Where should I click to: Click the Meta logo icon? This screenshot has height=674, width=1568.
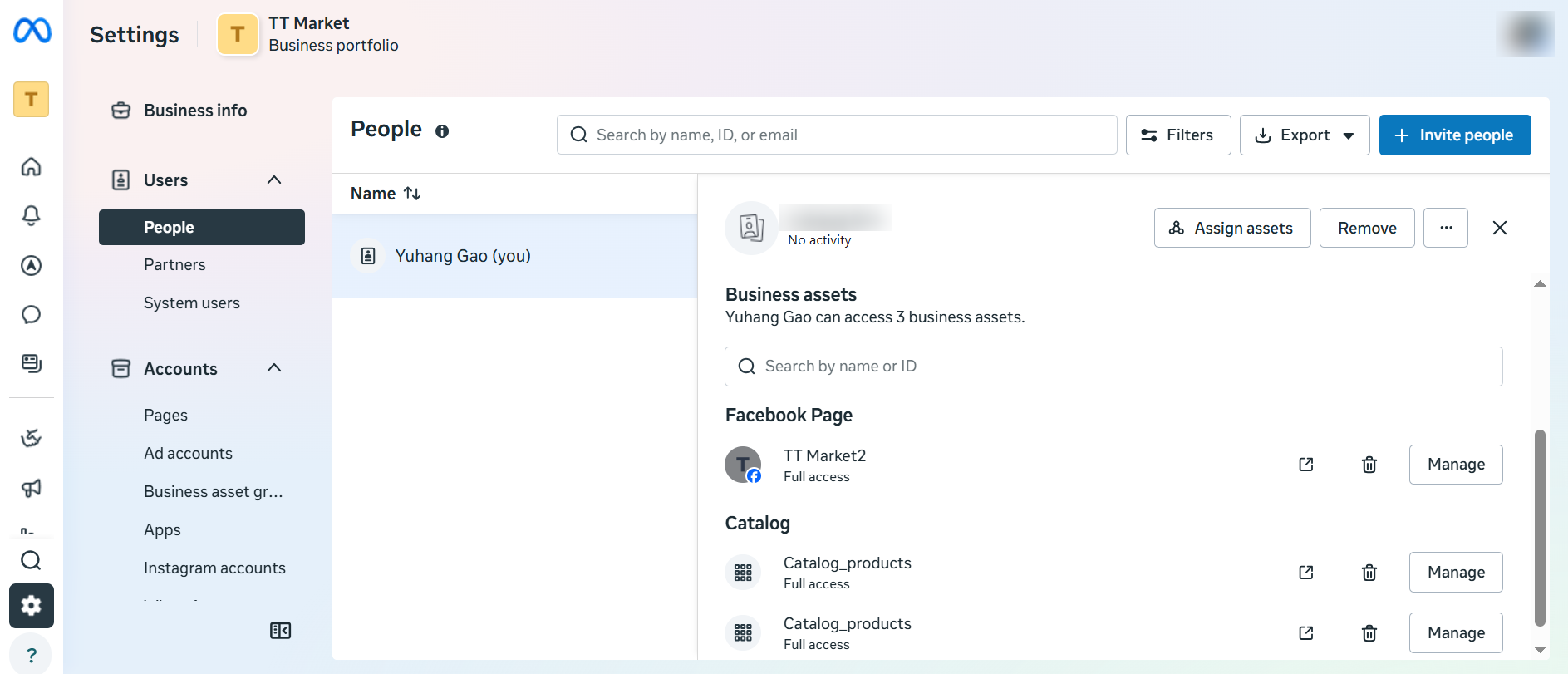point(32,32)
